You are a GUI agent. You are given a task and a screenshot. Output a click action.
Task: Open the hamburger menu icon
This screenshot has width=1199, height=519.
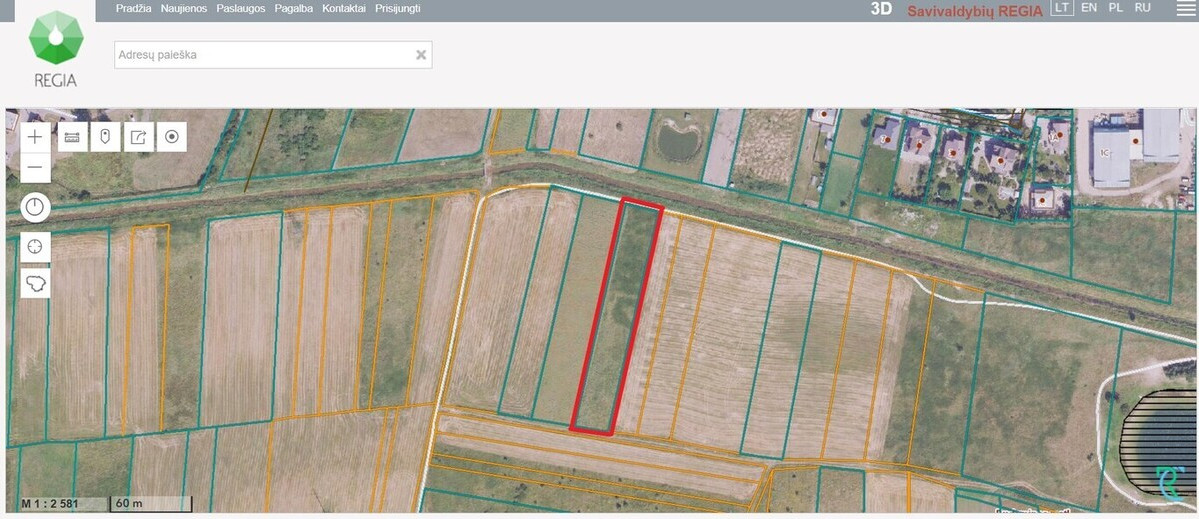(x=1184, y=8)
